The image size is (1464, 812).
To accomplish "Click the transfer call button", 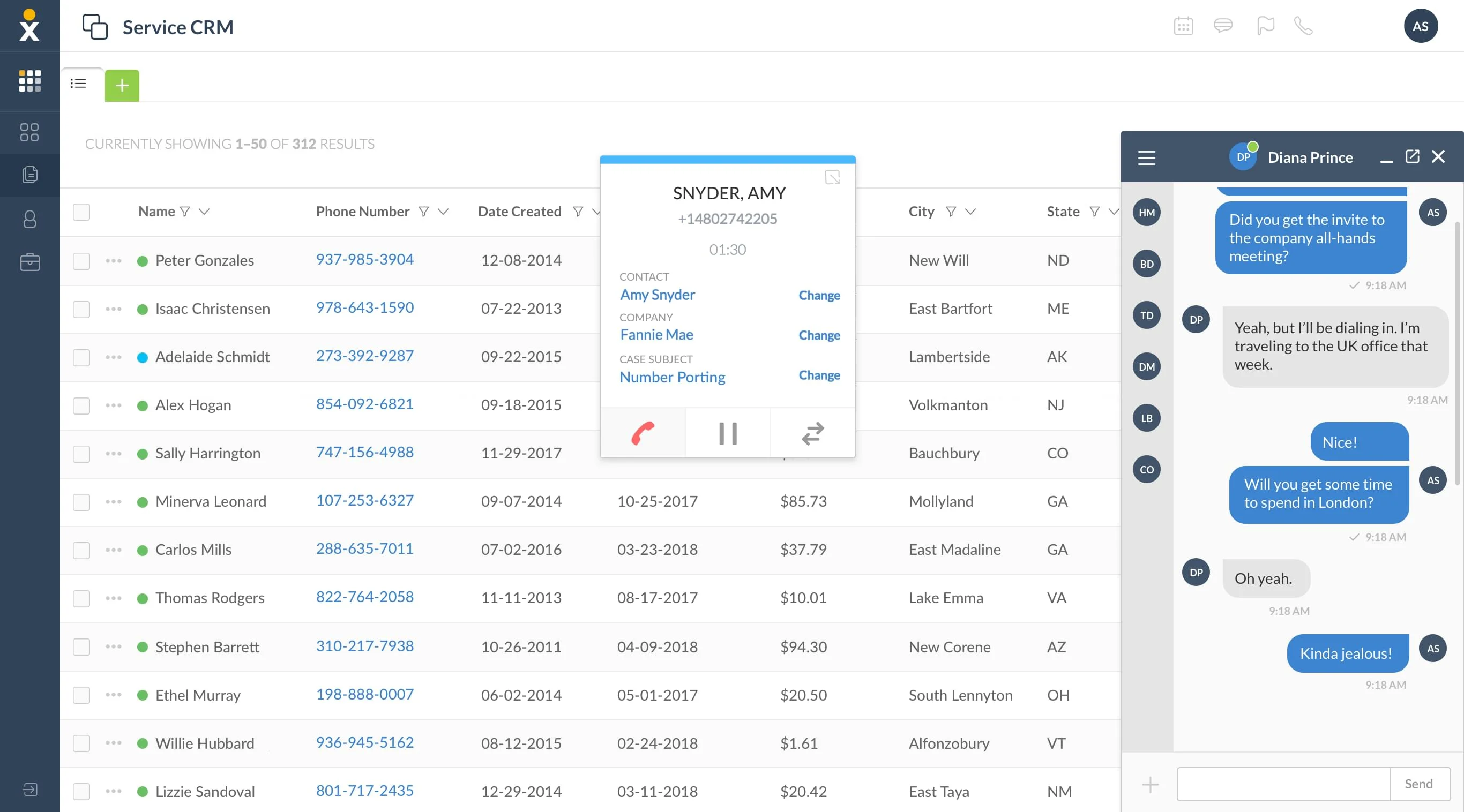I will tap(812, 432).
